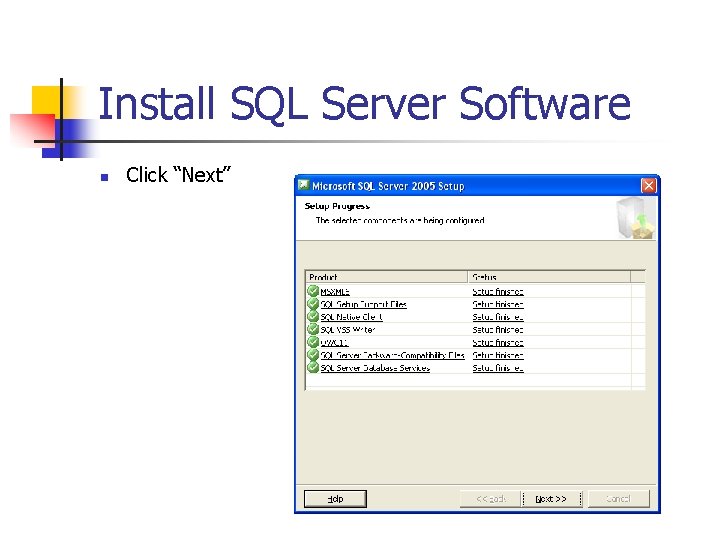Open SQL Server Backward-Compatibility Files link

[x=393, y=355]
